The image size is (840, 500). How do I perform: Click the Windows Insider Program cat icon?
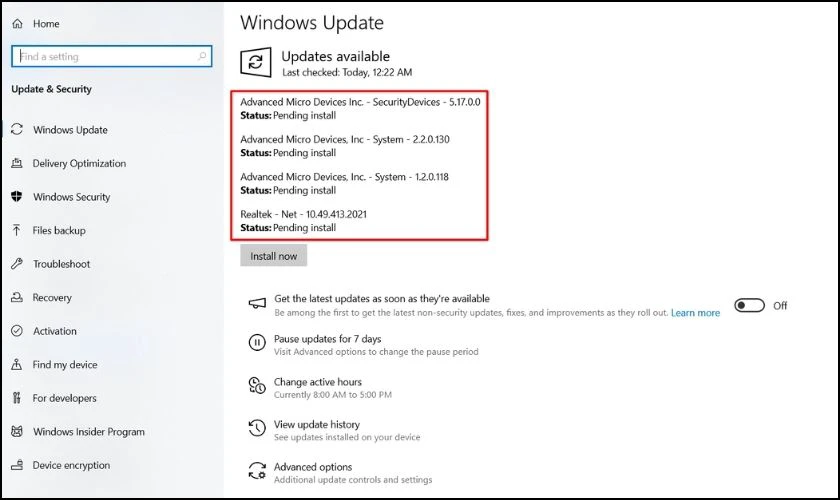click(x=17, y=431)
